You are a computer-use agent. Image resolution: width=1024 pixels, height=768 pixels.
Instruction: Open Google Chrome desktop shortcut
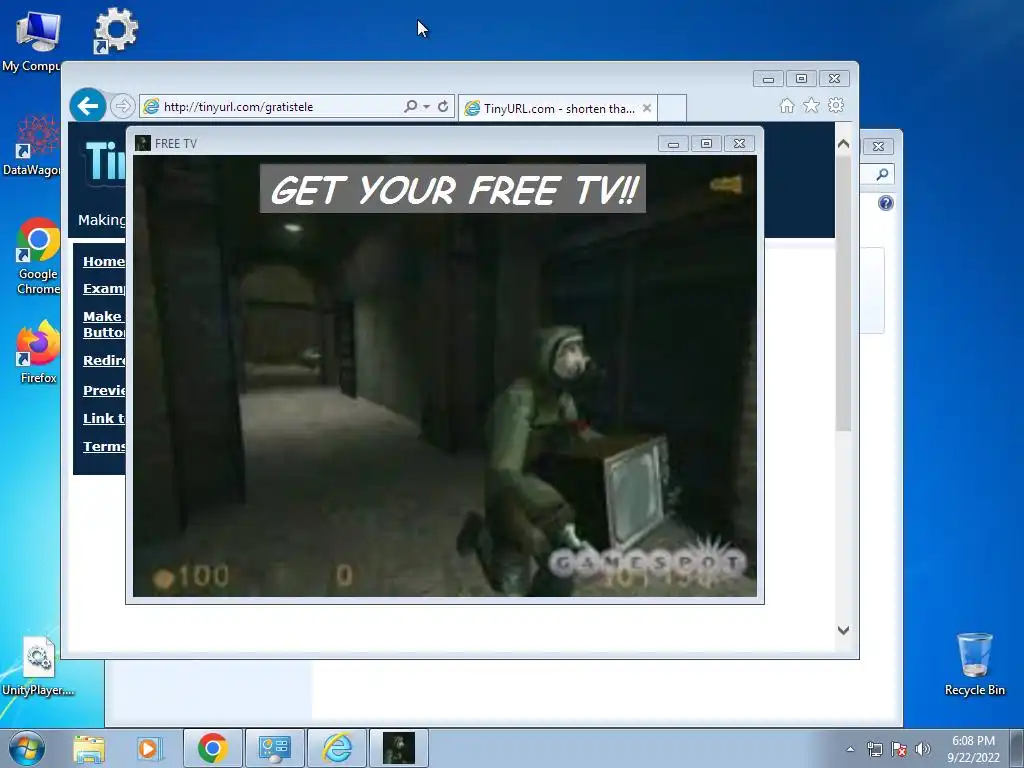click(x=38, y=256)
